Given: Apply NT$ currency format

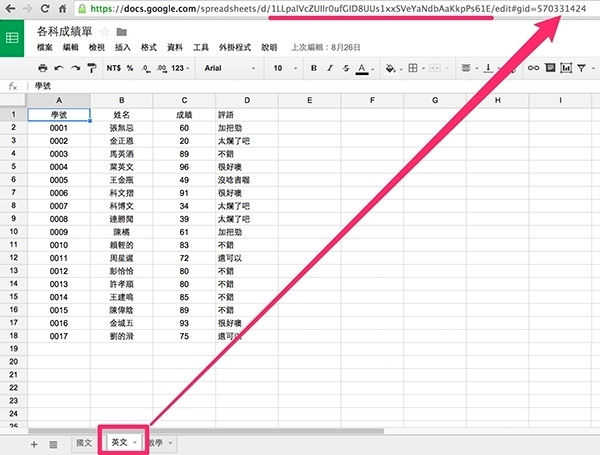Looking at the screenshot, I should coord(114,68).
